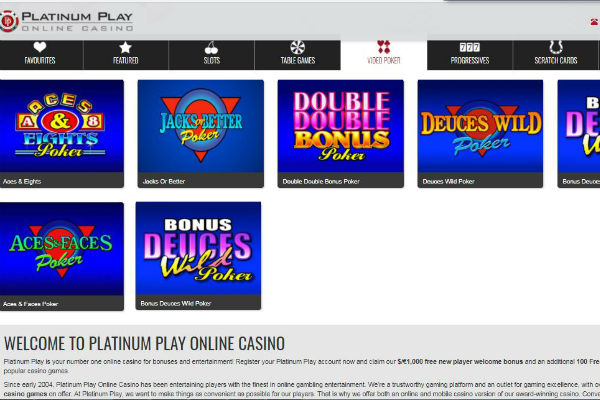Viewport: 600px width, 400px height.
Task: Click the Platinum Play casino chip logo
Action: pos(8,21)
